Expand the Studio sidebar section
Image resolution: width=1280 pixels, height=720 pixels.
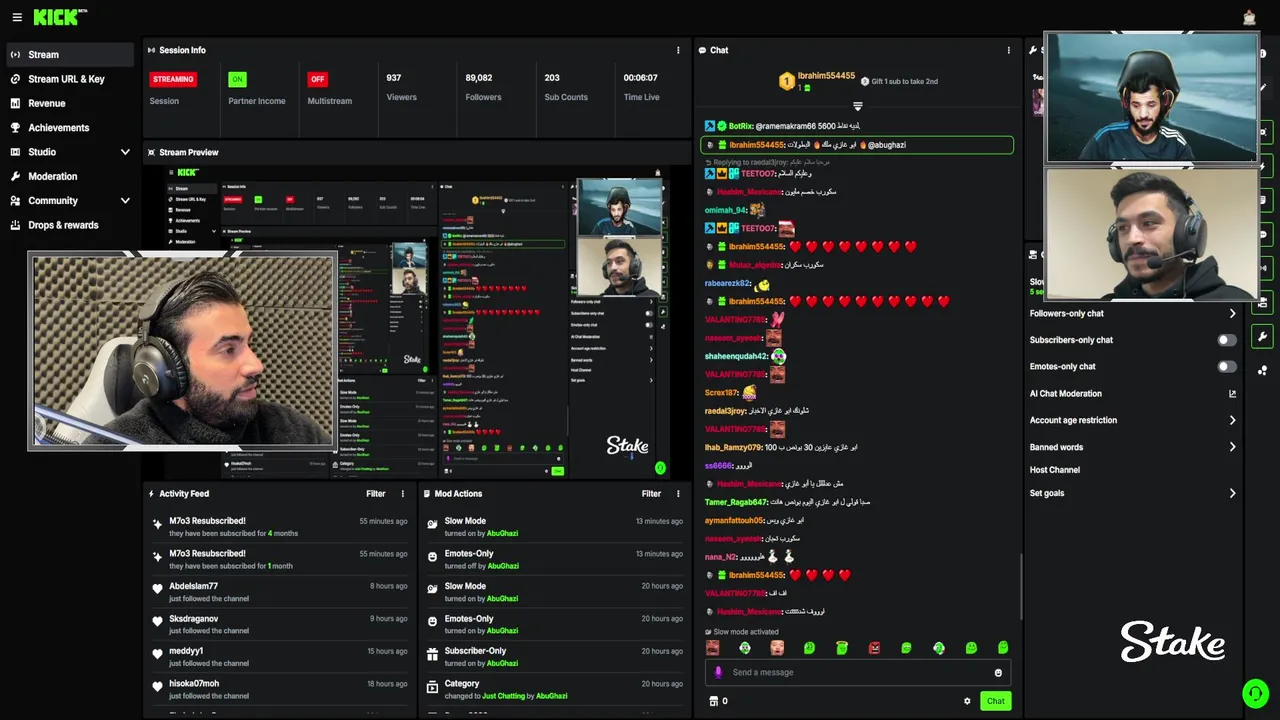point(125,152)
